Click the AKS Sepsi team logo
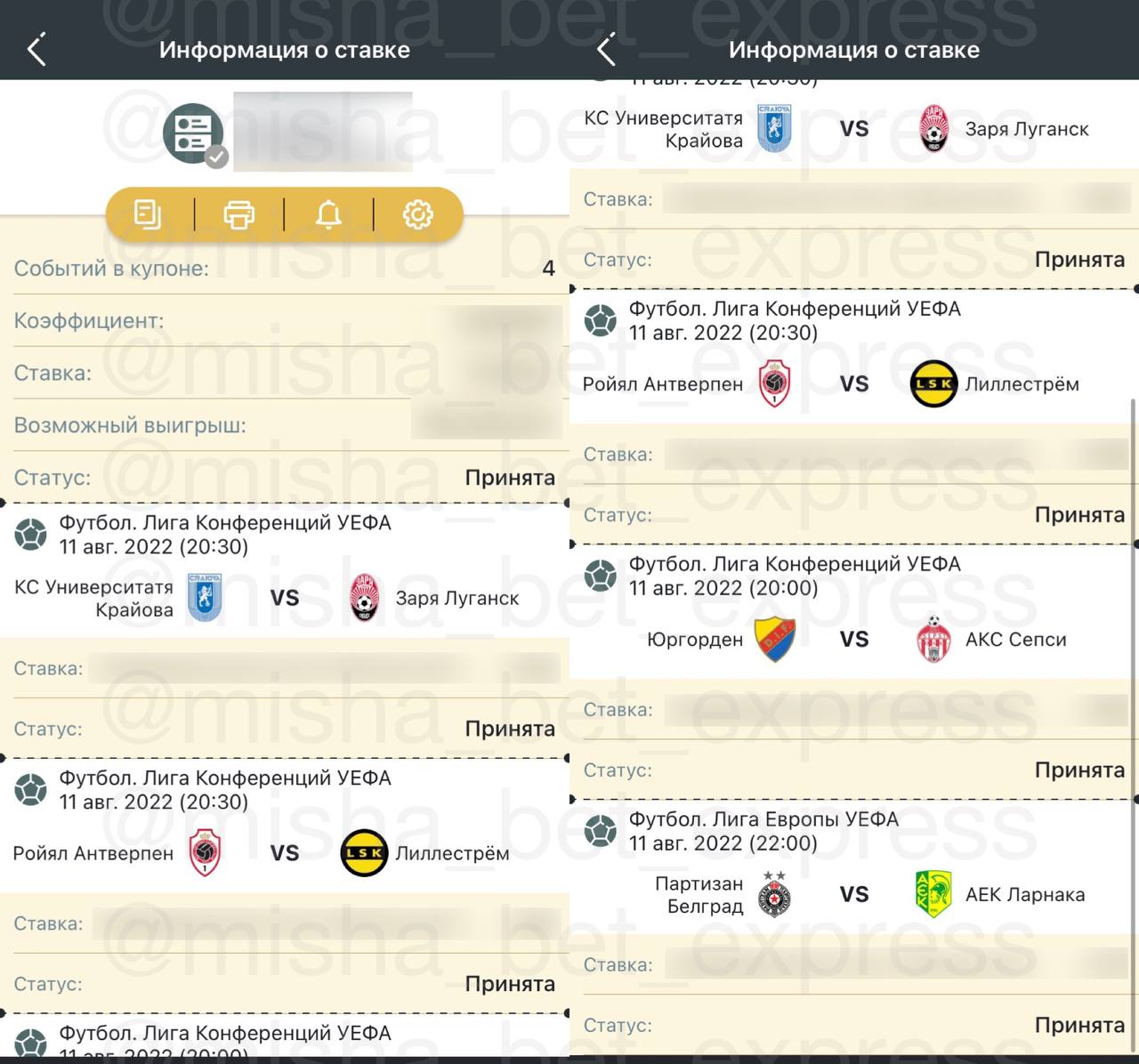The height and width of the screenshot is (1064, 1139). tap(933, 640)
